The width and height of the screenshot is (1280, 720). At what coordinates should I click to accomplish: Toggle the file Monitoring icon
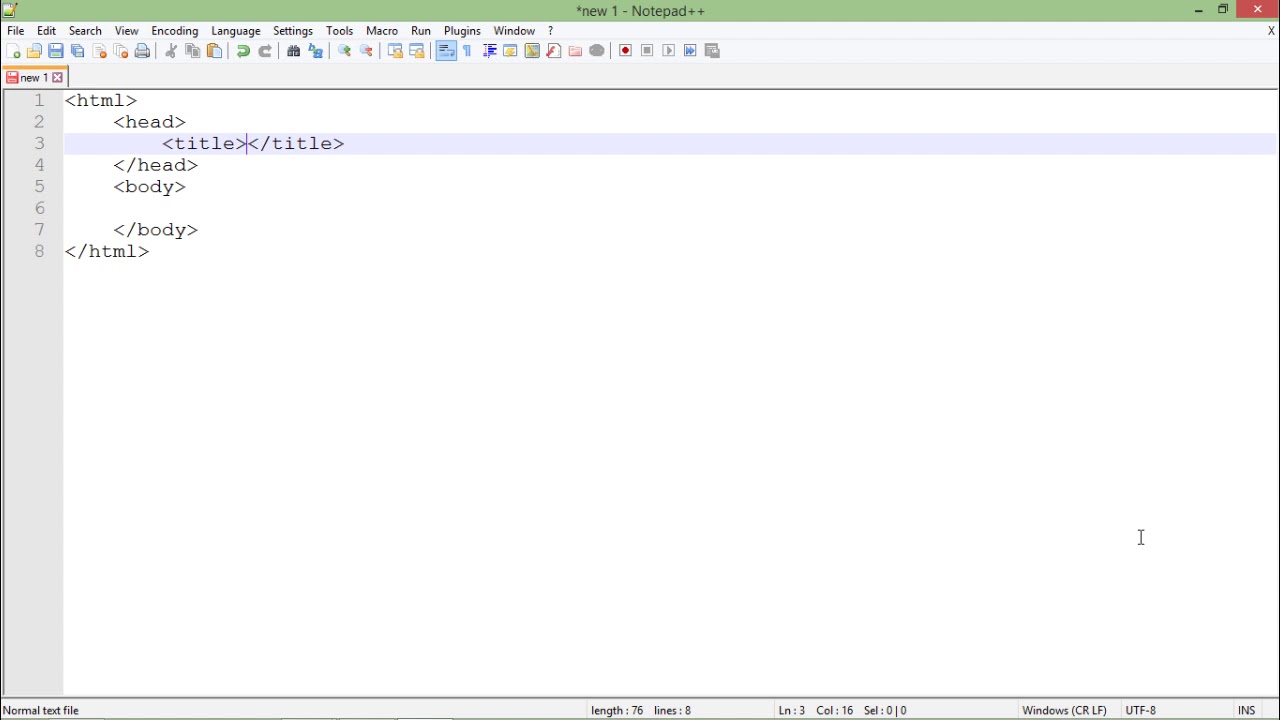[597, 51]
